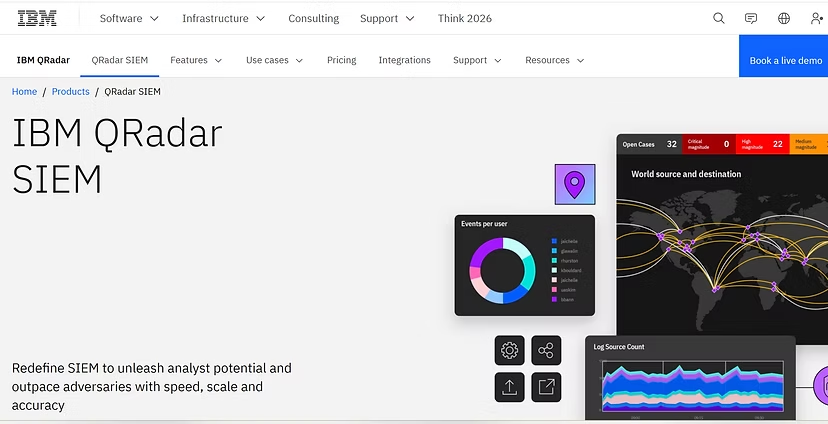
Task: Expand the top Support menu beside Consulting
Action: click(387, 18)
